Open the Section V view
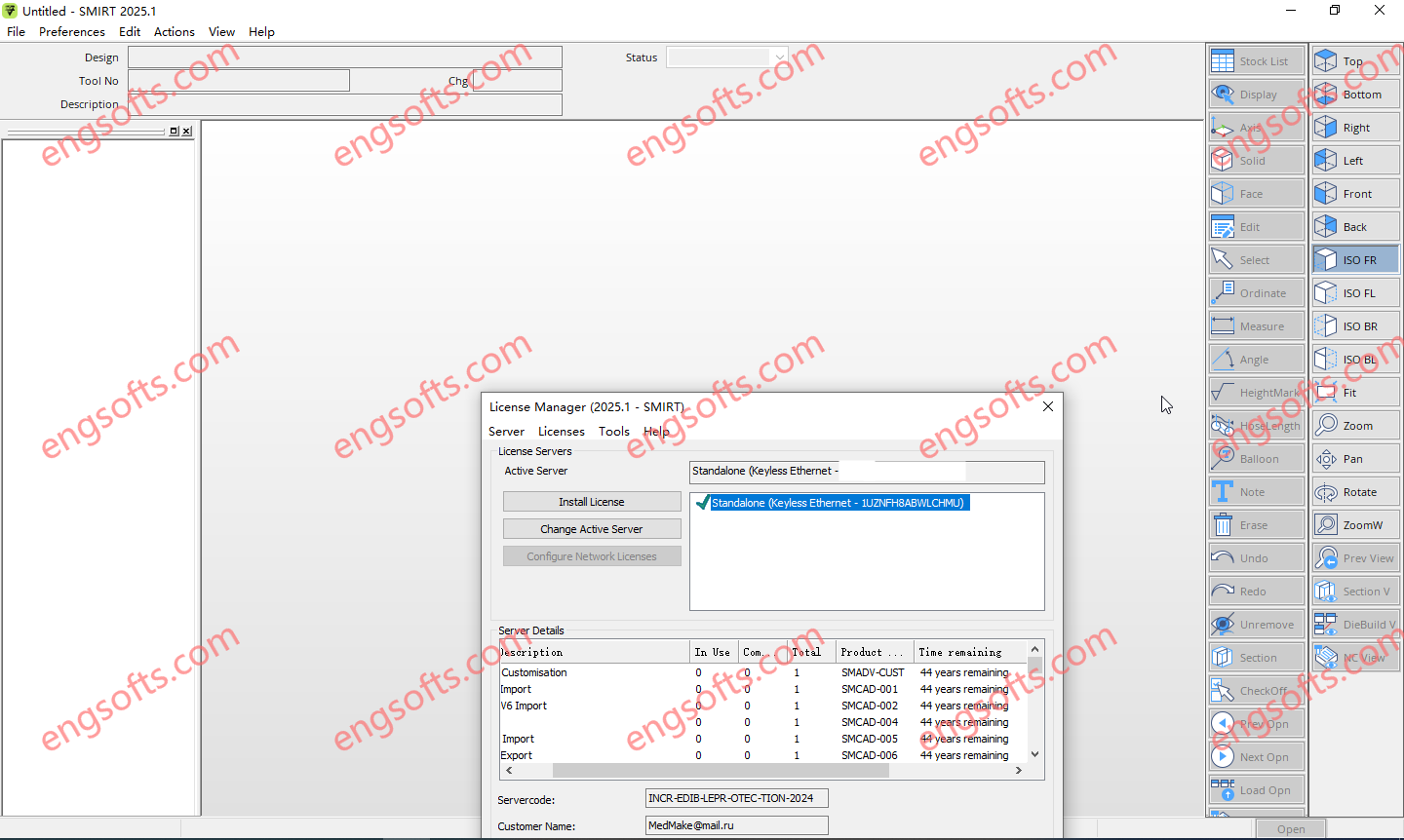Image resolution: width=1404 pixels, height=840 pixels. tap(1355, 592)
